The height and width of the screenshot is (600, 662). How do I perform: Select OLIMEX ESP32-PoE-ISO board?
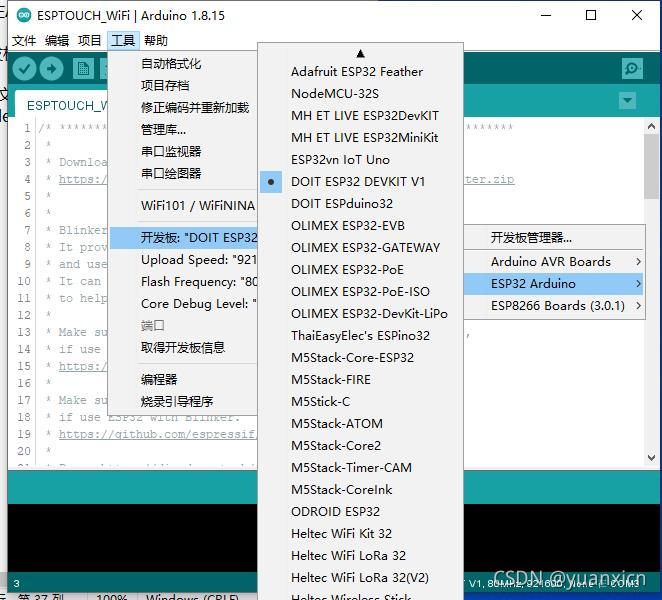360,291
